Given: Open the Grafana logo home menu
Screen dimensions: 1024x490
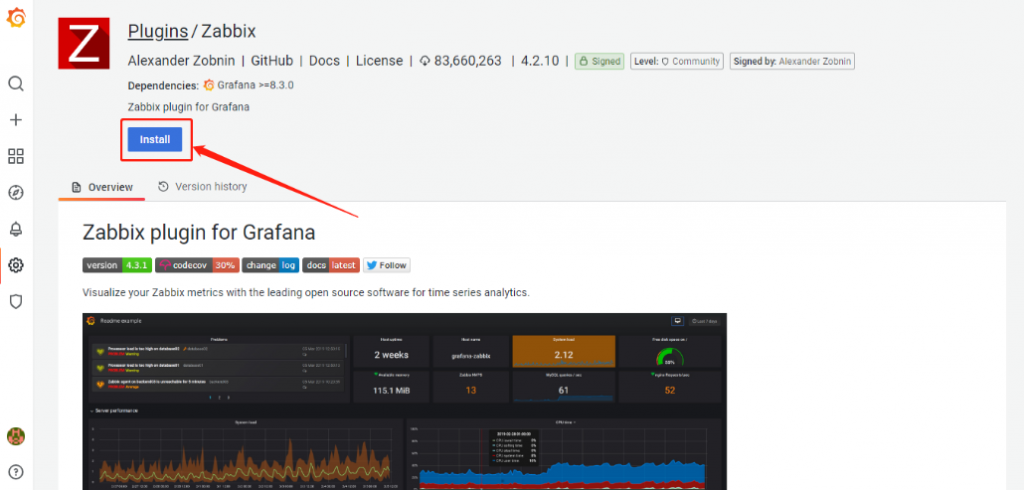Looking at the screenshot, I should (x=16, y=19).
